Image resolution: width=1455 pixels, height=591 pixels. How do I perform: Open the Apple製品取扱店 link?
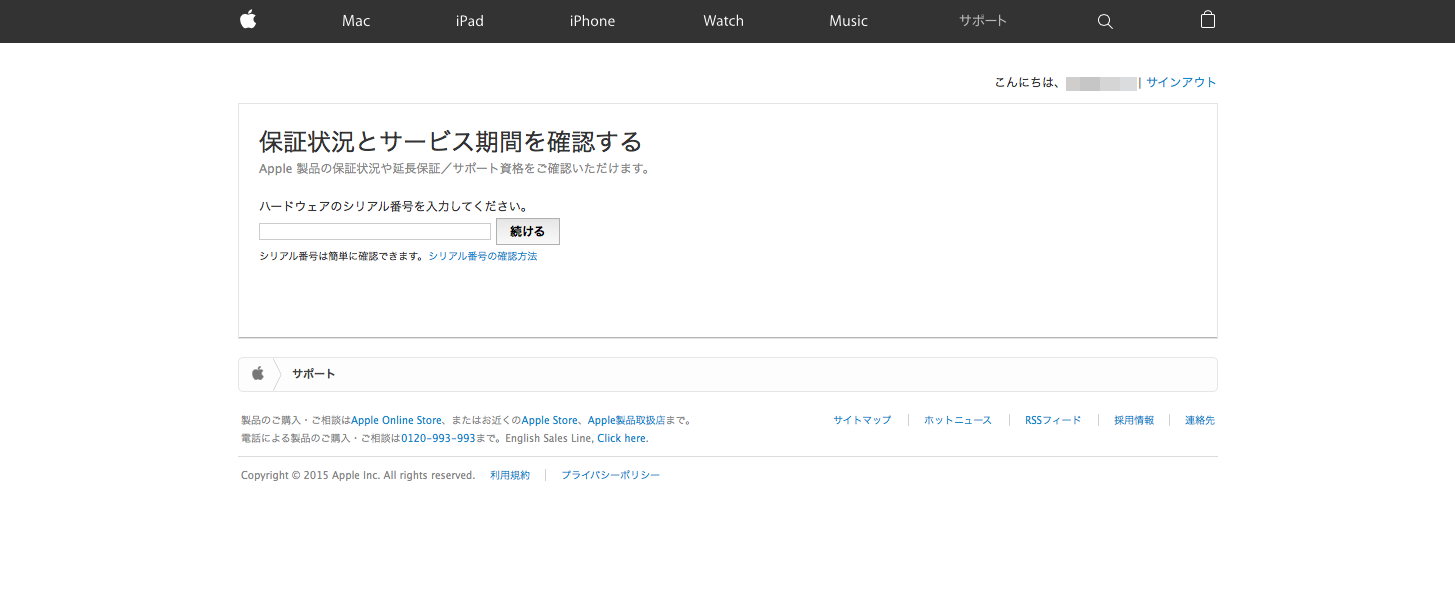coord(627,421)
